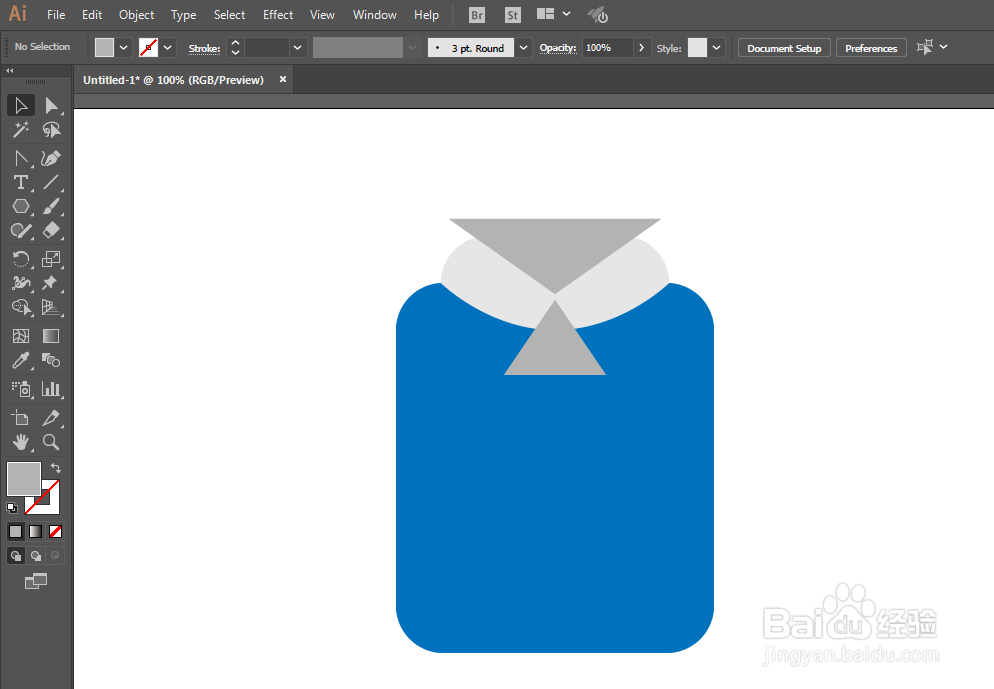Select the Selection tool arrow
The image size is (994, 689).
click(x=20, y=105)
